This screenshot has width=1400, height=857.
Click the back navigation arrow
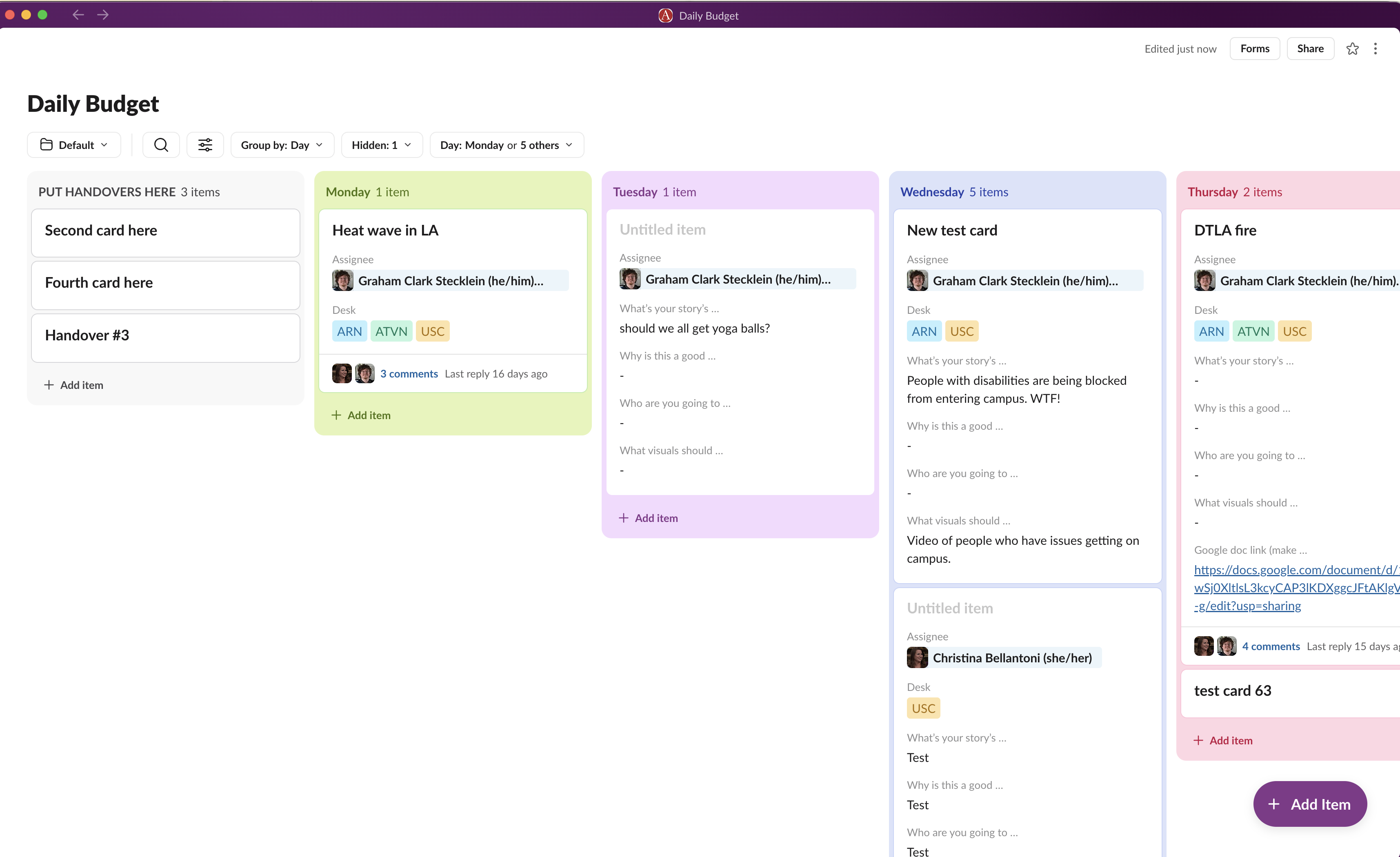78,15
